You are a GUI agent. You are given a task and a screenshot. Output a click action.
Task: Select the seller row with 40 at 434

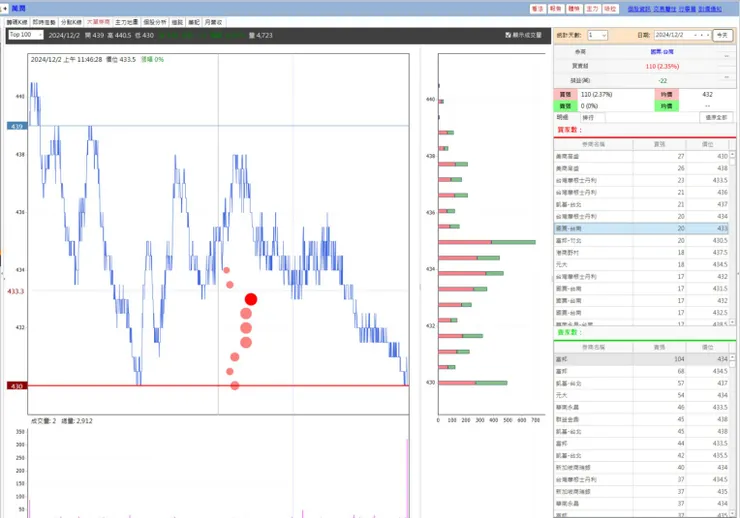641,468
